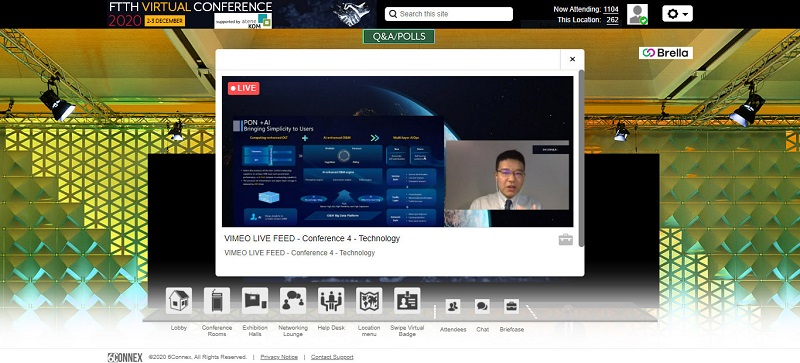Follow the Privacy Notice link
This screenshot has height=363, width=800.
point(279,357)
